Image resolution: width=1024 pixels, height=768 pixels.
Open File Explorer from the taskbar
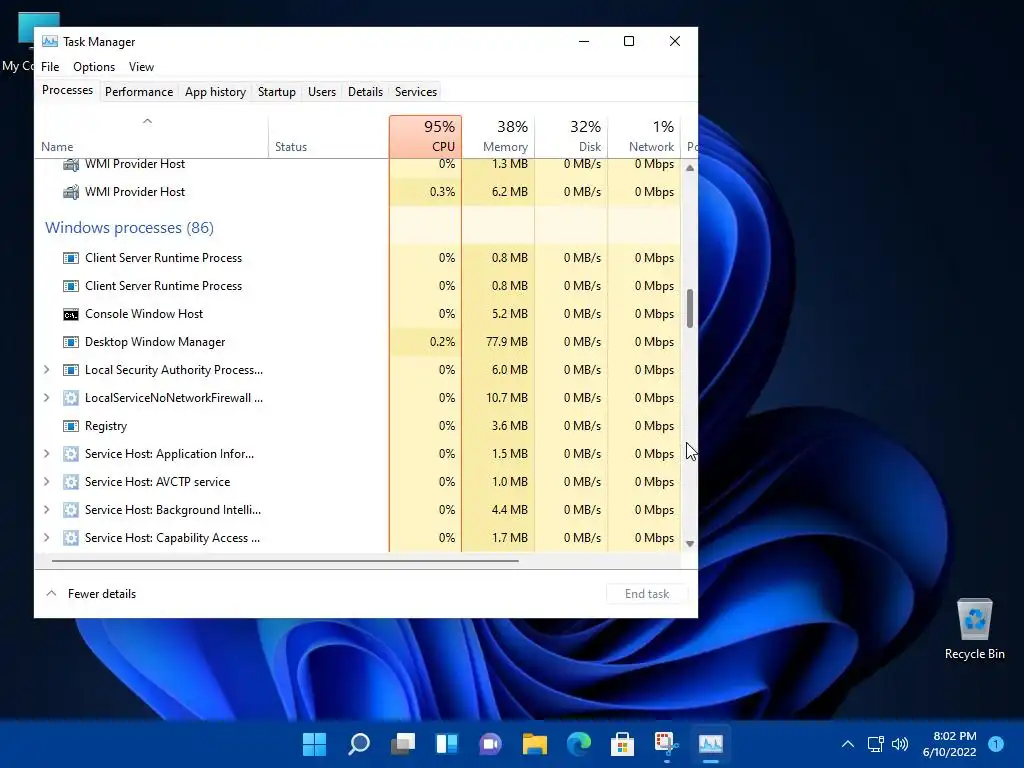(x=534, y=743)
